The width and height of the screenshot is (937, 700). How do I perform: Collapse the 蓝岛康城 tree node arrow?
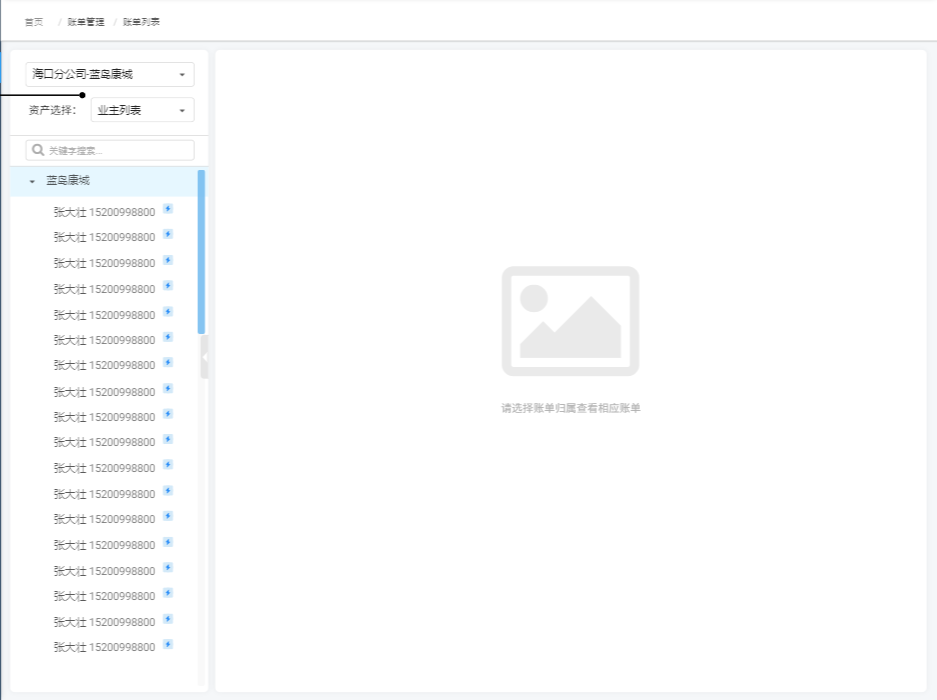[x=32, y=182]
